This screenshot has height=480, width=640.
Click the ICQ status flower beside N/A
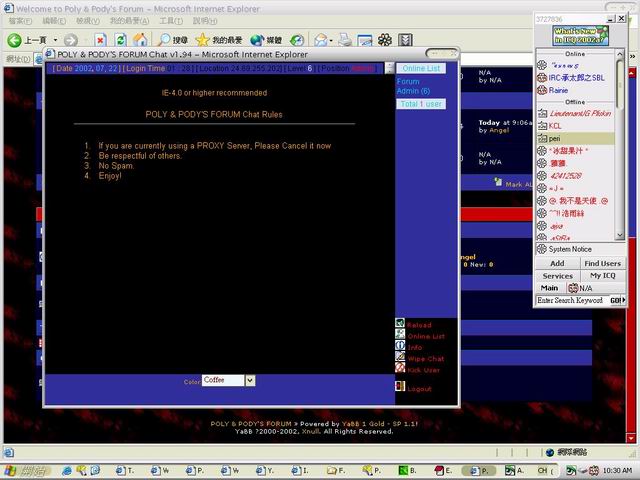[573, 288]
